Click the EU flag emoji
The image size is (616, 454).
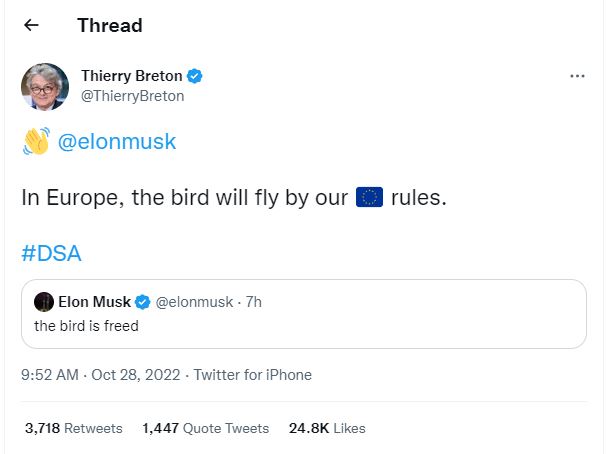[369, 197]
